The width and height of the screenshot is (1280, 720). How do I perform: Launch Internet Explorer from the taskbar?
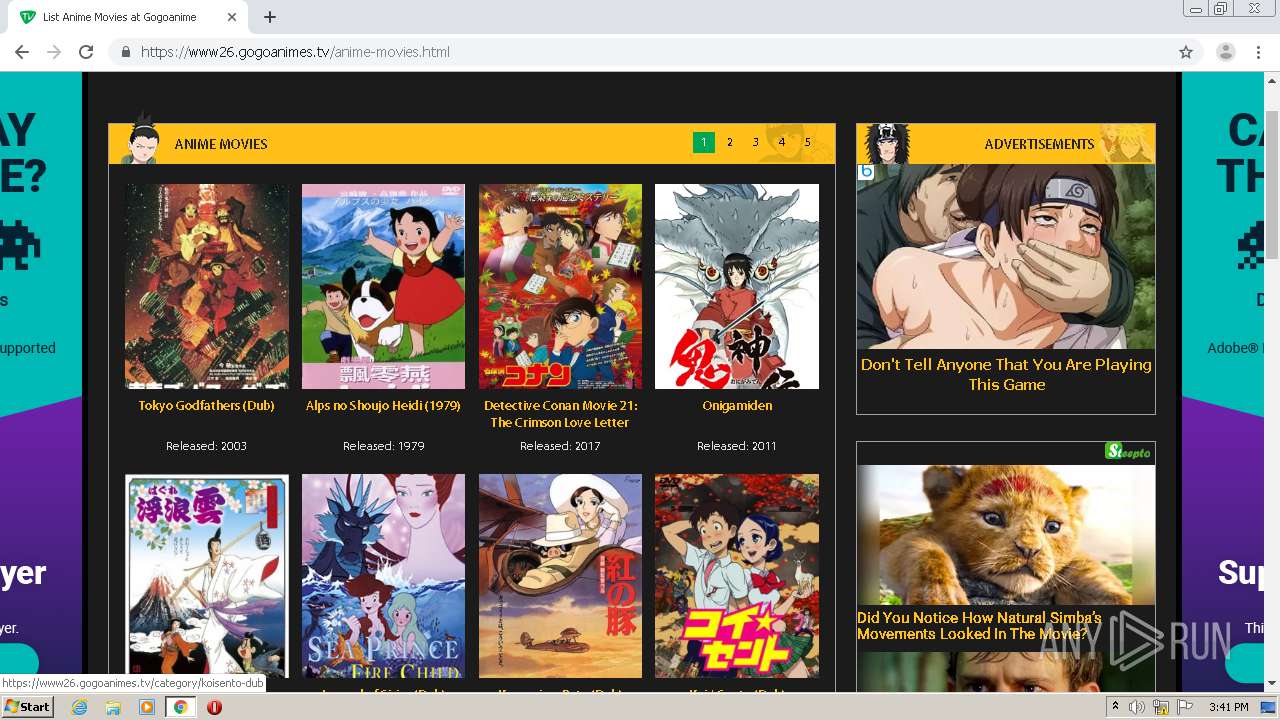pyautogui.click(x=79, y=707)
